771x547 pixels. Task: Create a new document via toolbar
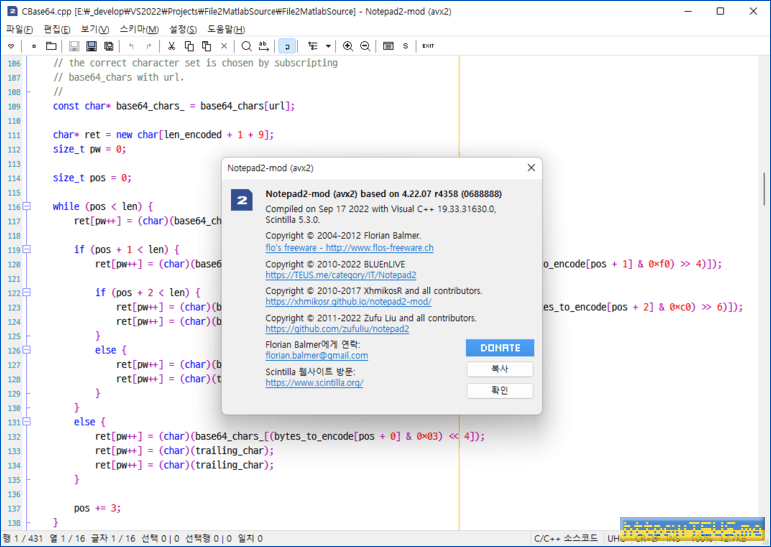[x=33, y=46]
